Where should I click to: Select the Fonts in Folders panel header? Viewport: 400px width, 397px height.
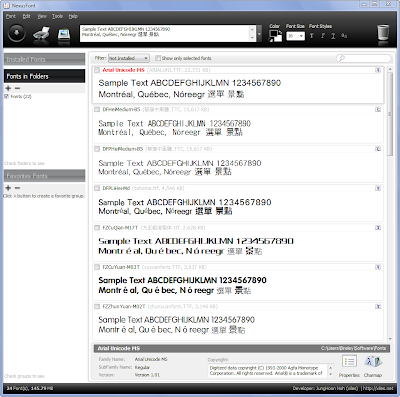[x=44, y=76]
